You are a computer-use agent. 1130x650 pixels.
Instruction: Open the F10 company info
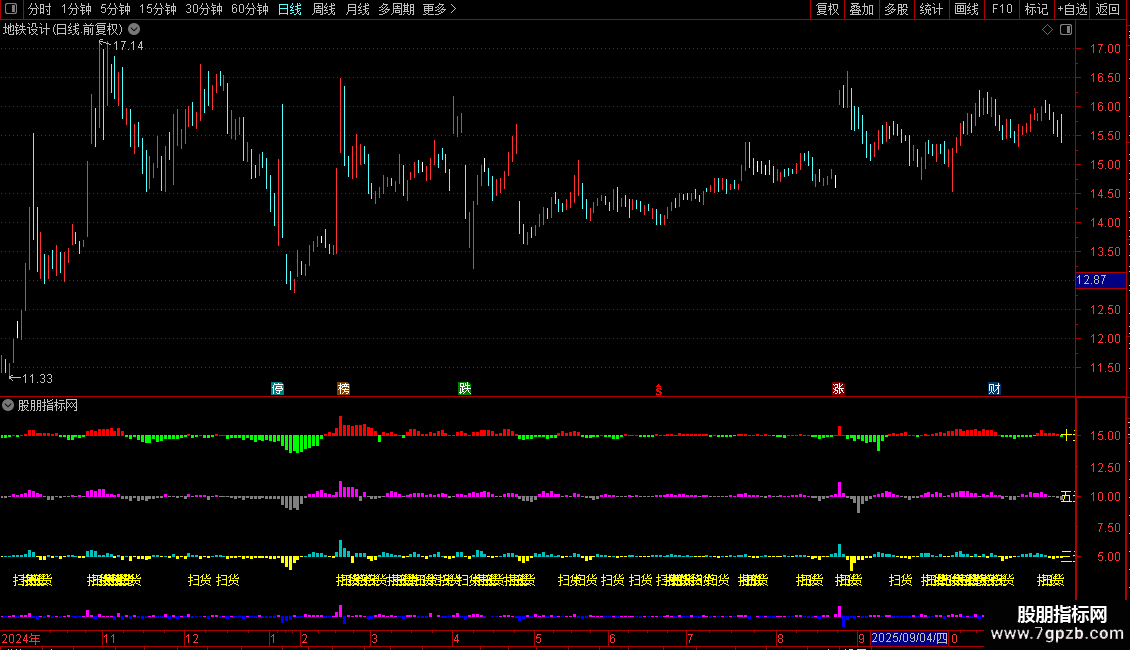point(1002,9)
